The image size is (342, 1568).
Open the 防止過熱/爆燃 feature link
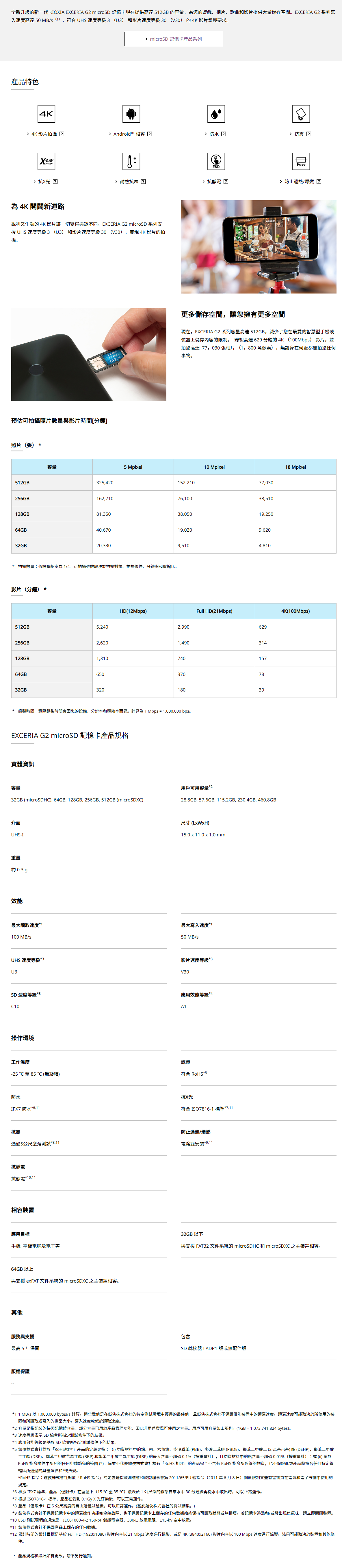pyautogui.click(x=299, y=182)
